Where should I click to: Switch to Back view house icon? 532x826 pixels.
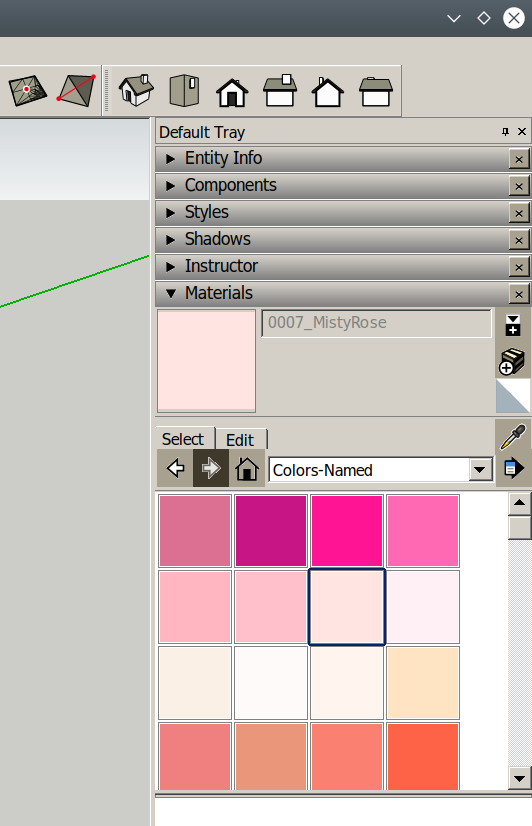tap(328, 92)
